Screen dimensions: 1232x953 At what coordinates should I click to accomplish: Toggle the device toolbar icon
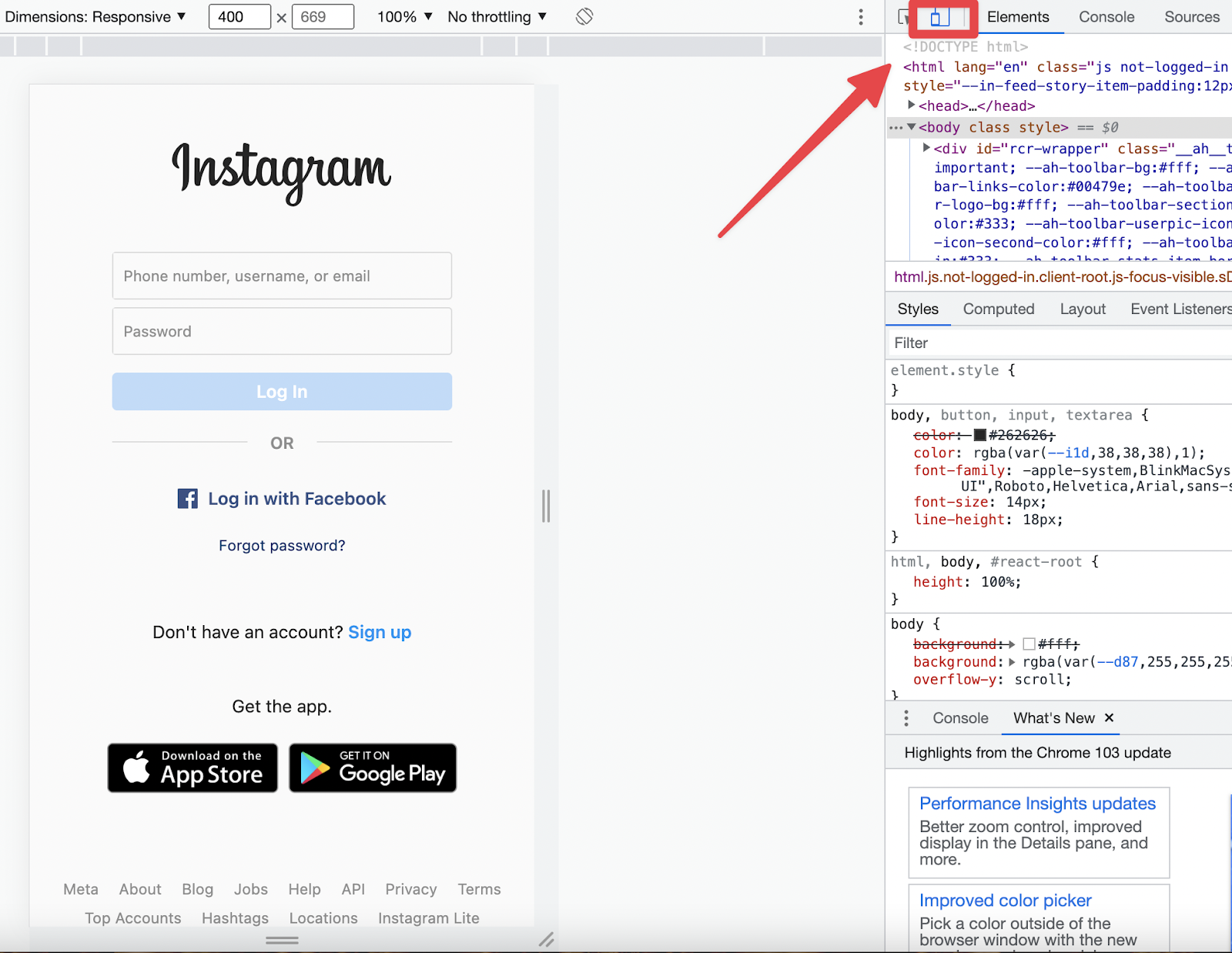click(937, 18)
